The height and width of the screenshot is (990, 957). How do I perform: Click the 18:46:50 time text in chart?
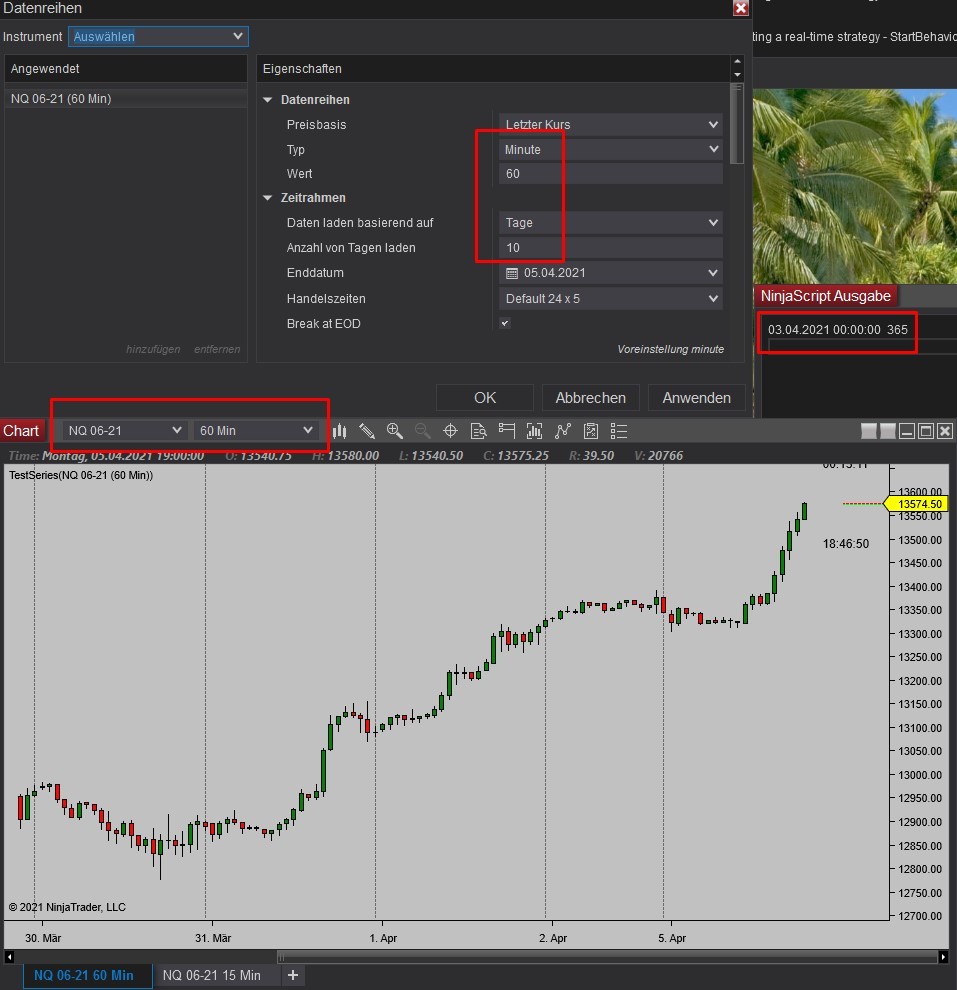click(846, 544)
